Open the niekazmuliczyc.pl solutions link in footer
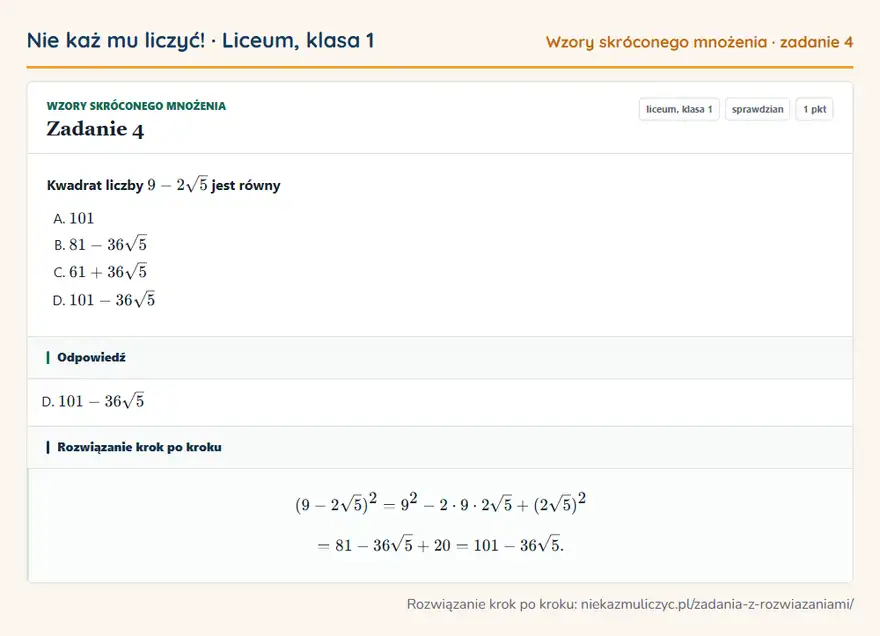The image size is (880, 636). coord(630,604)
